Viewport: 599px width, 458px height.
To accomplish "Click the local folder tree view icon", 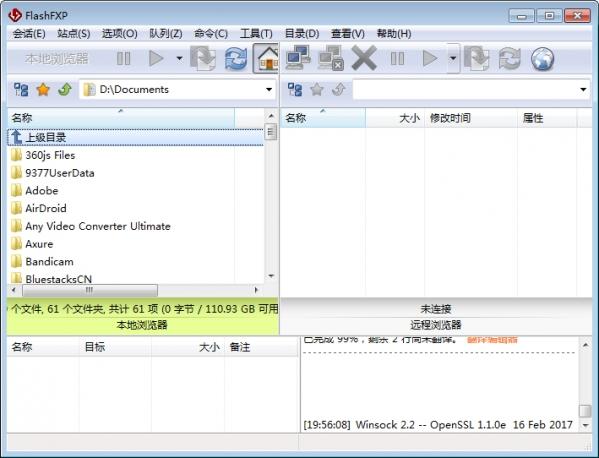I will (x=21, y=90).
